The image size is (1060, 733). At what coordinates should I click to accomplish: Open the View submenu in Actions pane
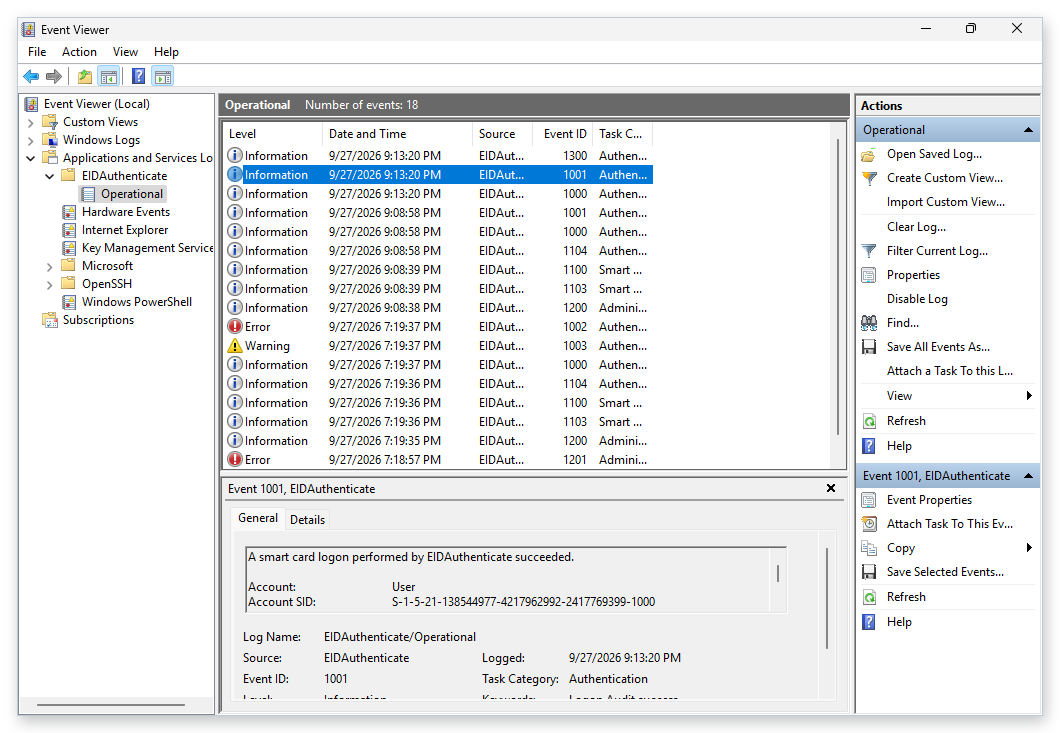[948, 396]
